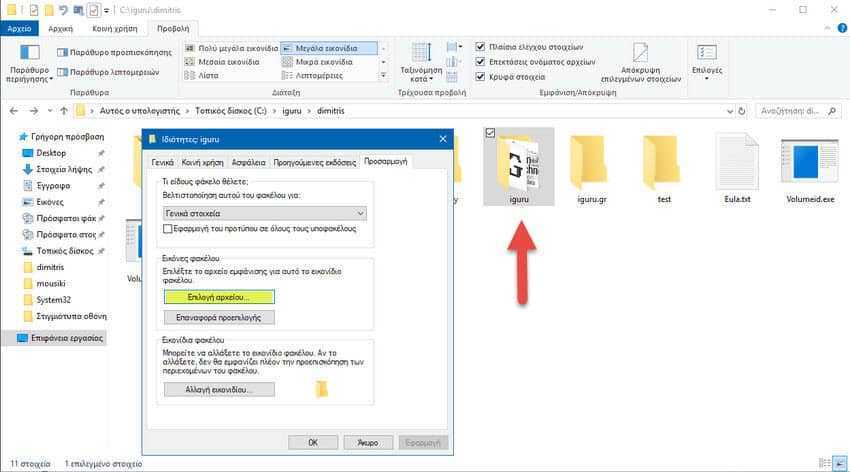
Task: Enable Εφαρμογή του προτύπου σε όλους τους υποφακέλους
Action: [168, 229]
